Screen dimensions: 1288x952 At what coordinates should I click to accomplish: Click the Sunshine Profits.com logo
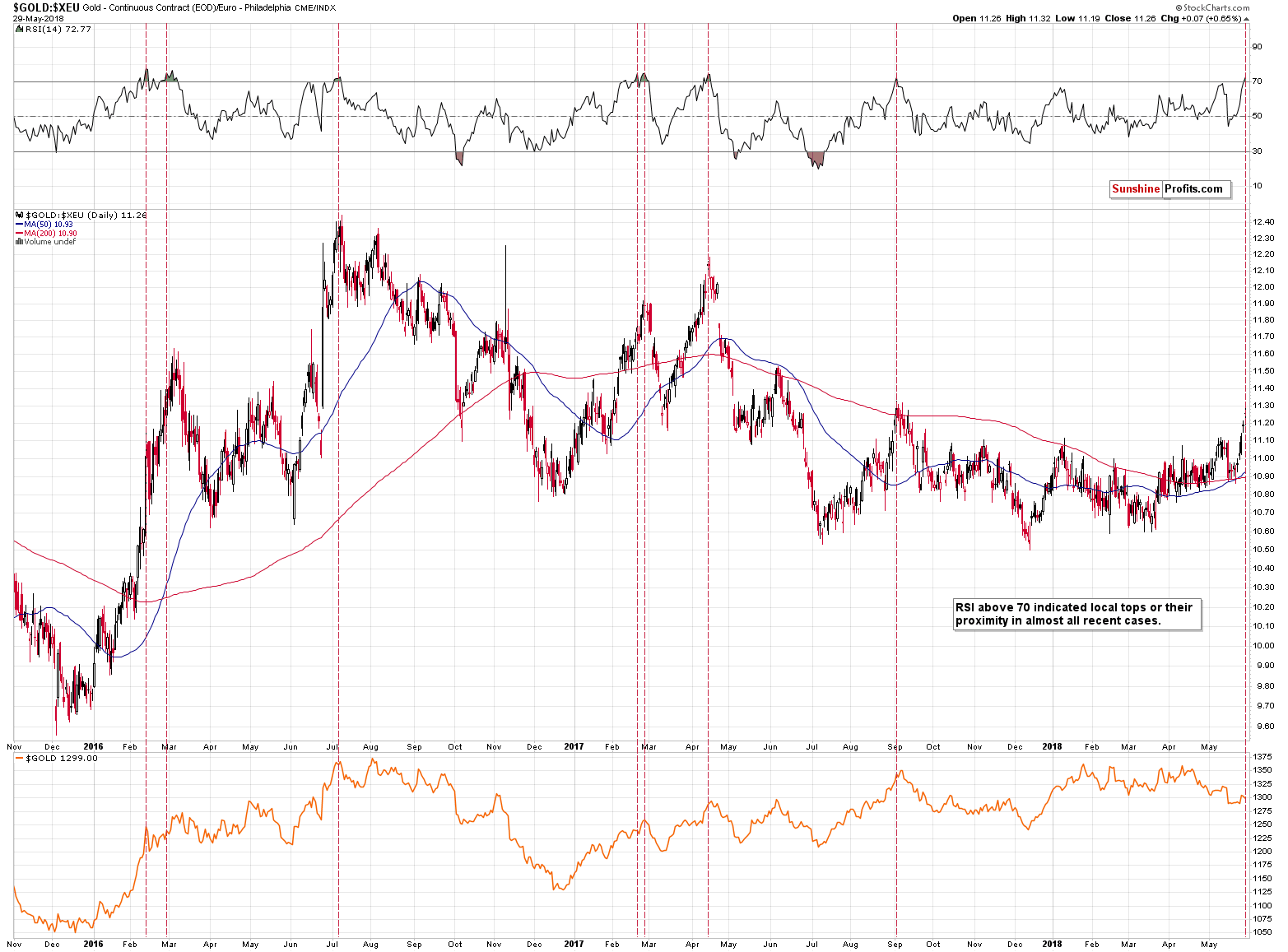1170,189
